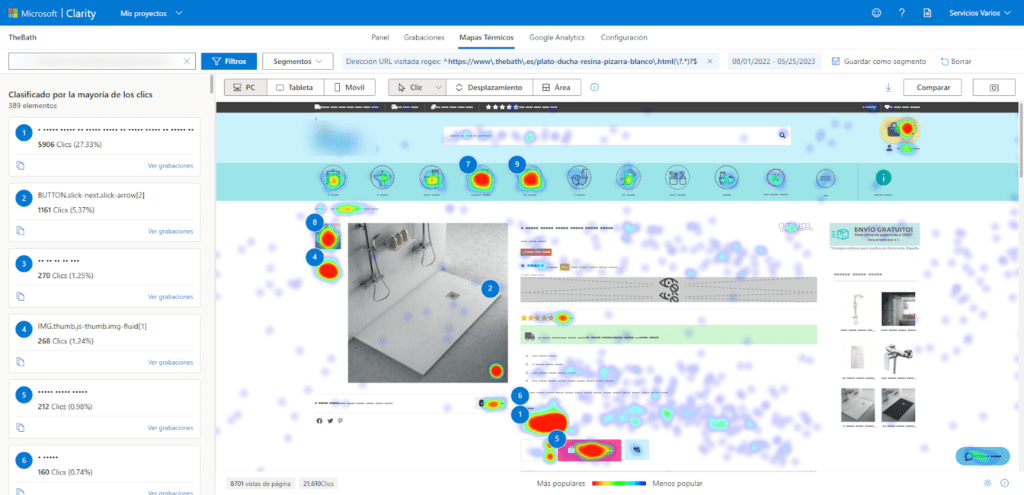Viewport: 1024px width, 495px height.
Task: Clear the search field with the X icon
Action: [x=186, y=61]
